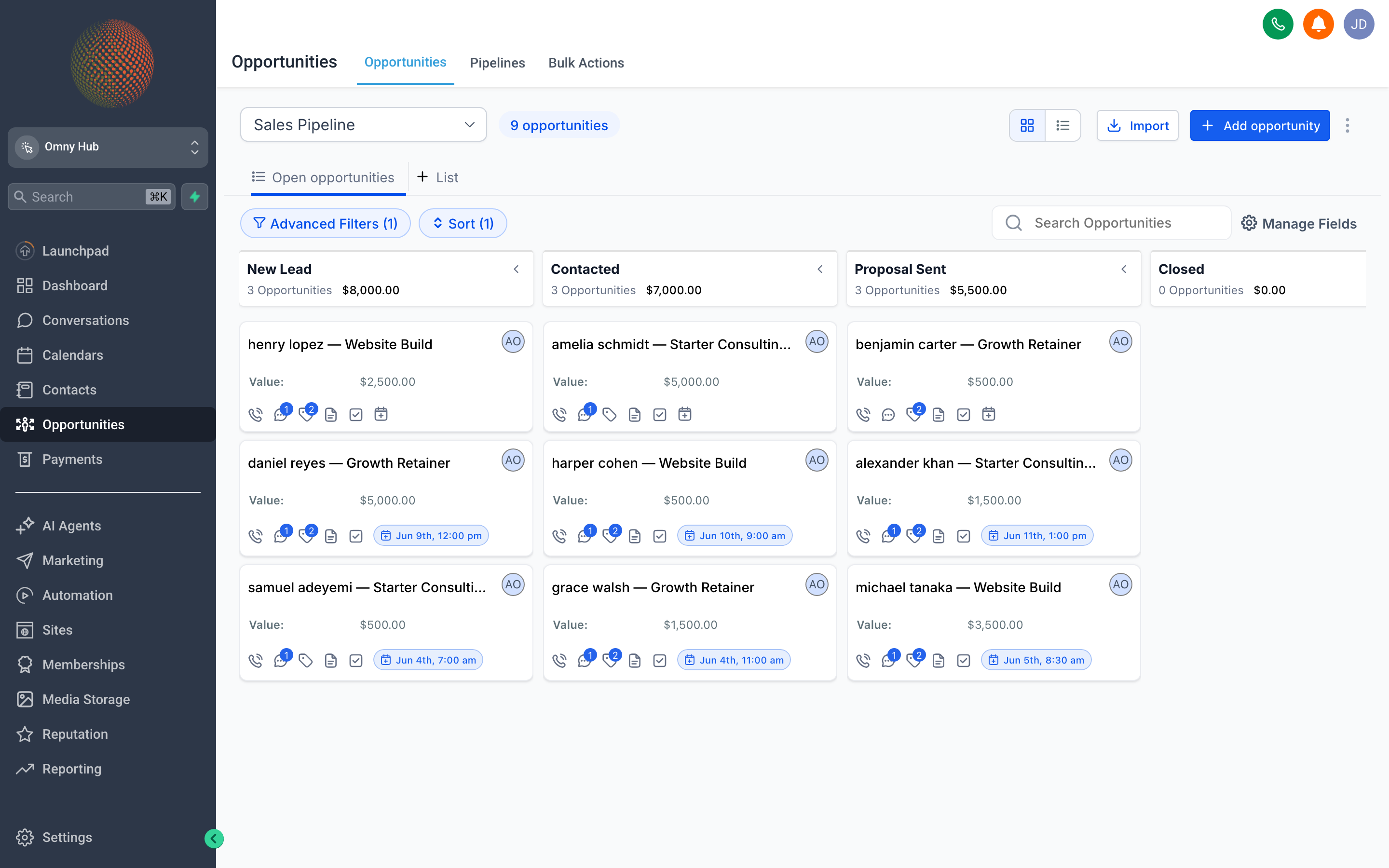Open Advanced Filters (1) panel
Screen dimensions: 1389x868
(x=326, y=223)
